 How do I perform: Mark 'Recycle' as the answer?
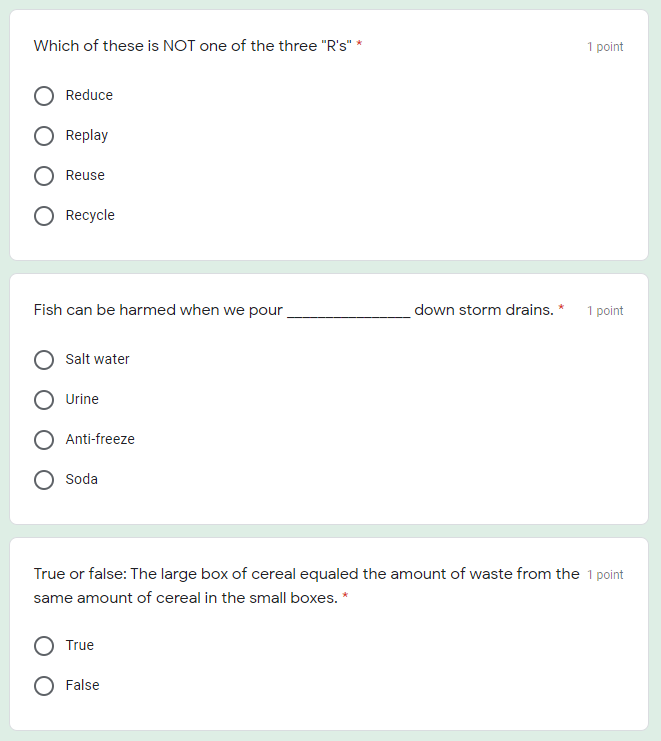click(44, 216)
